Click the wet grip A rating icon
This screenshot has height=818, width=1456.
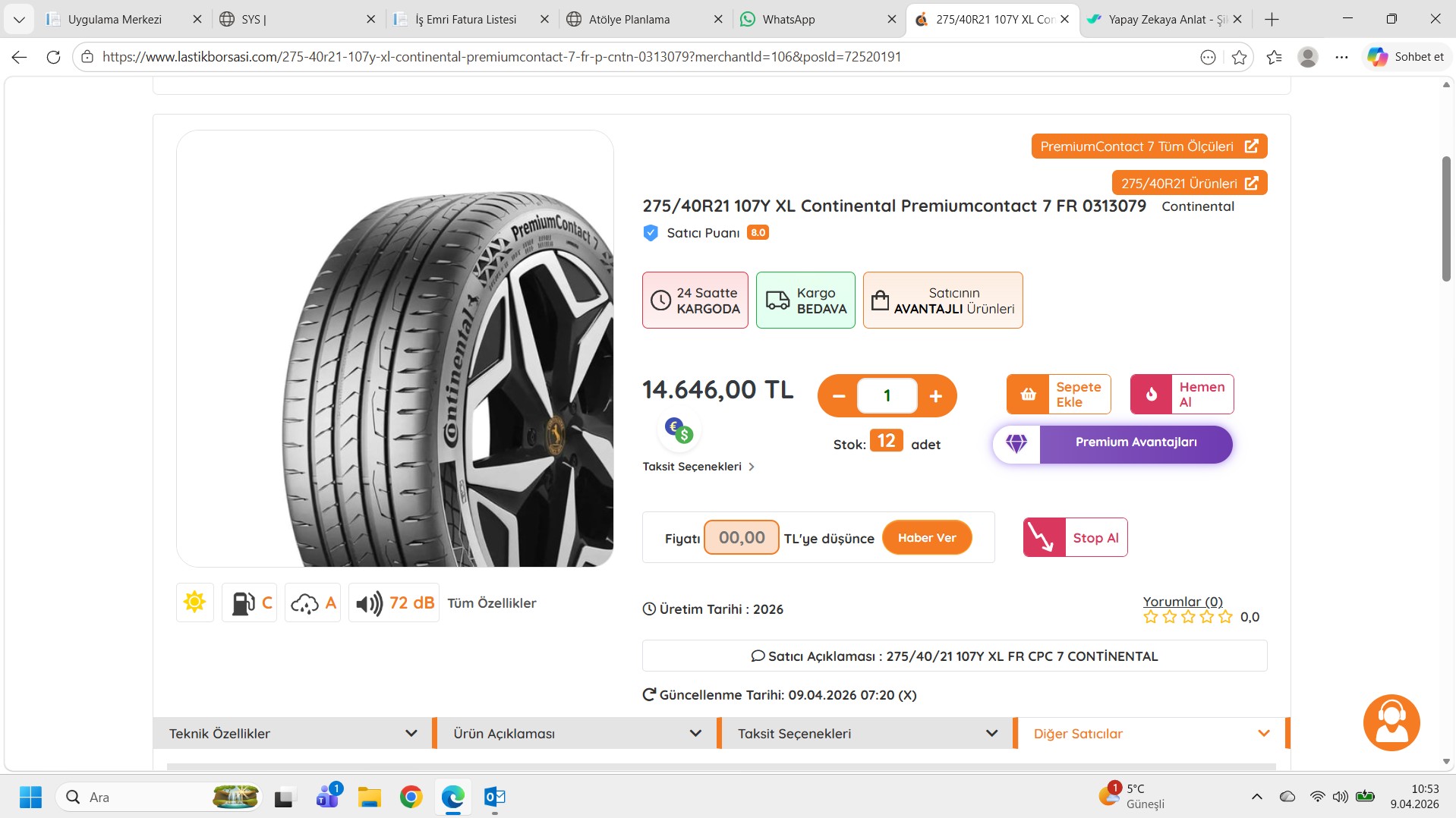(x=313, y=603)
